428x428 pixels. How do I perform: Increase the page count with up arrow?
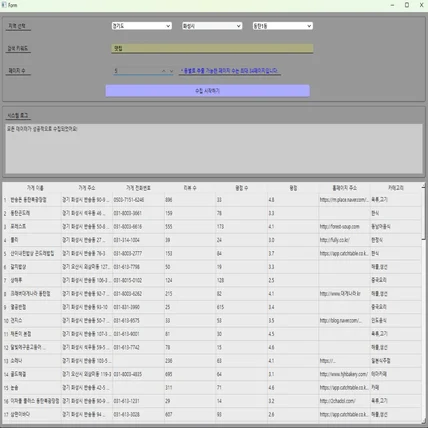164,71
